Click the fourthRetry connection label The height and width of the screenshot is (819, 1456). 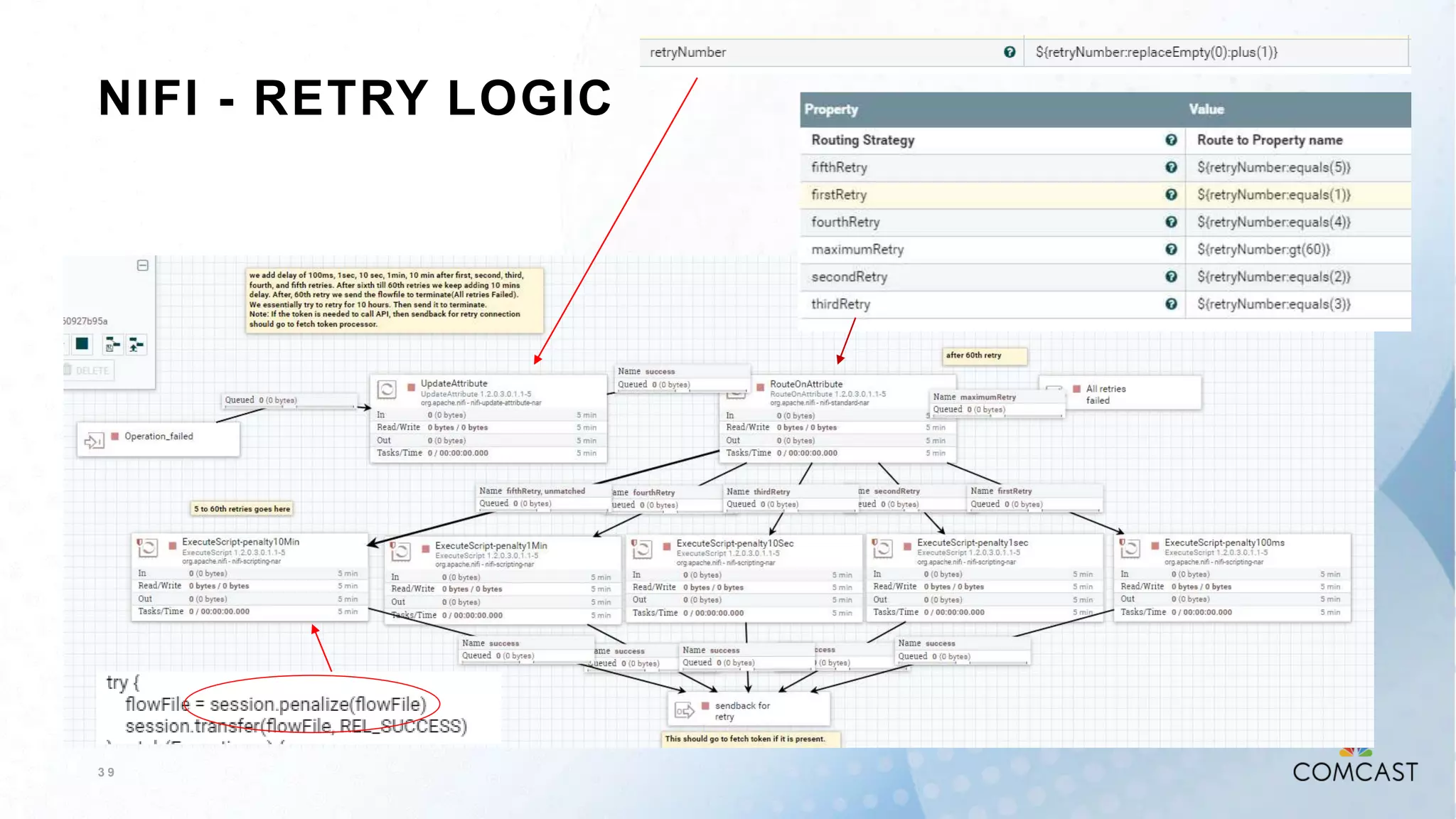(667, 498)
